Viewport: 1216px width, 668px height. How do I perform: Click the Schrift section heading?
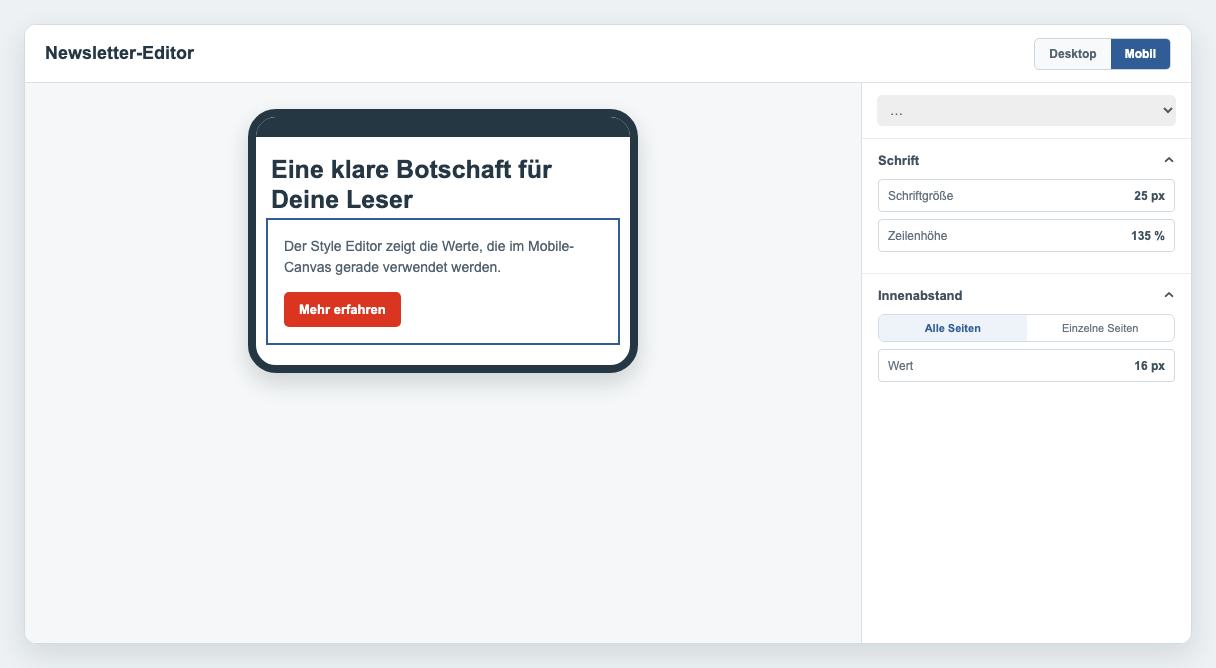[x=898, y=160]
